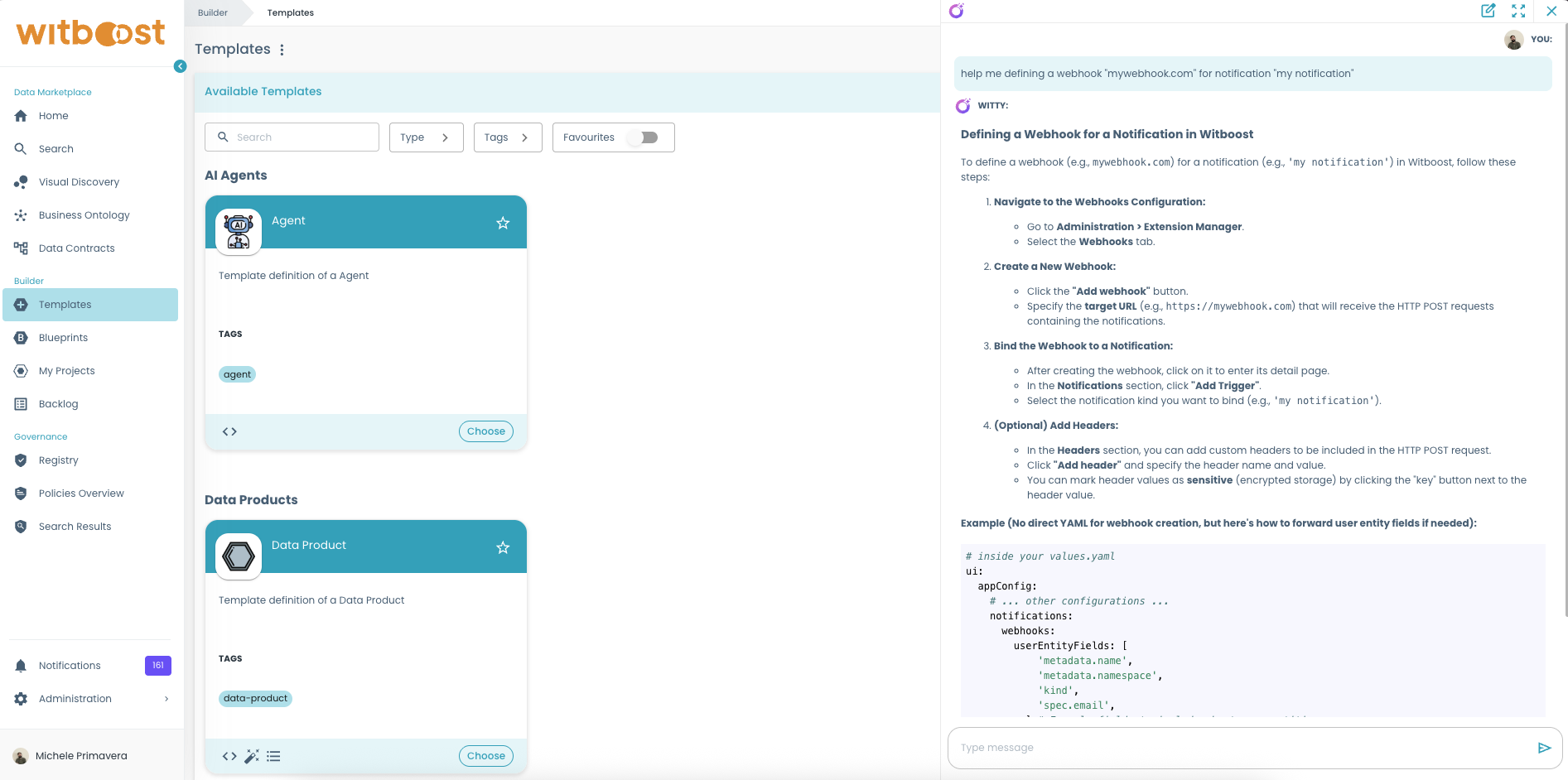1568x780 pixels.
Task: Open the list icon on Data Product card
Action: [x=273, y=755]
